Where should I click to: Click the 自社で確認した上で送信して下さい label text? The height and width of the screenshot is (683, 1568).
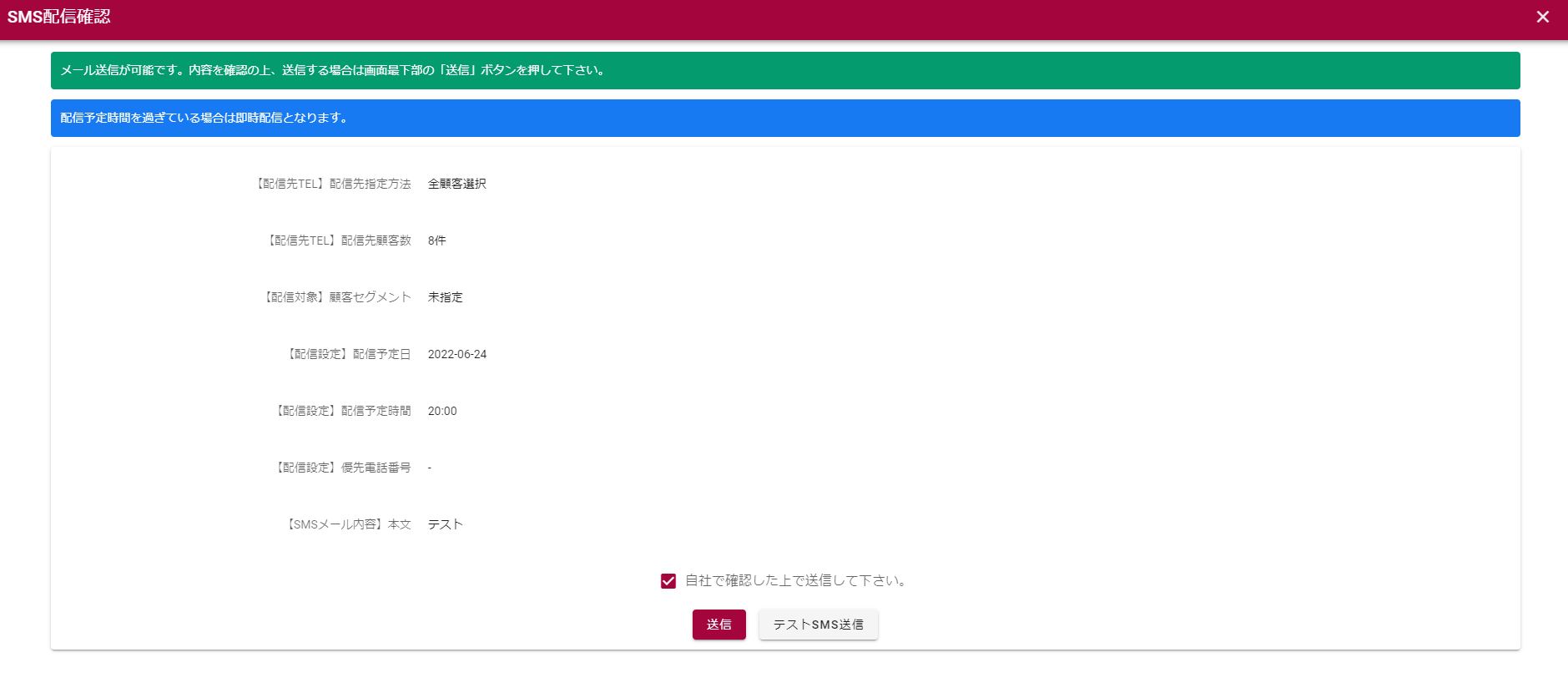795,581
